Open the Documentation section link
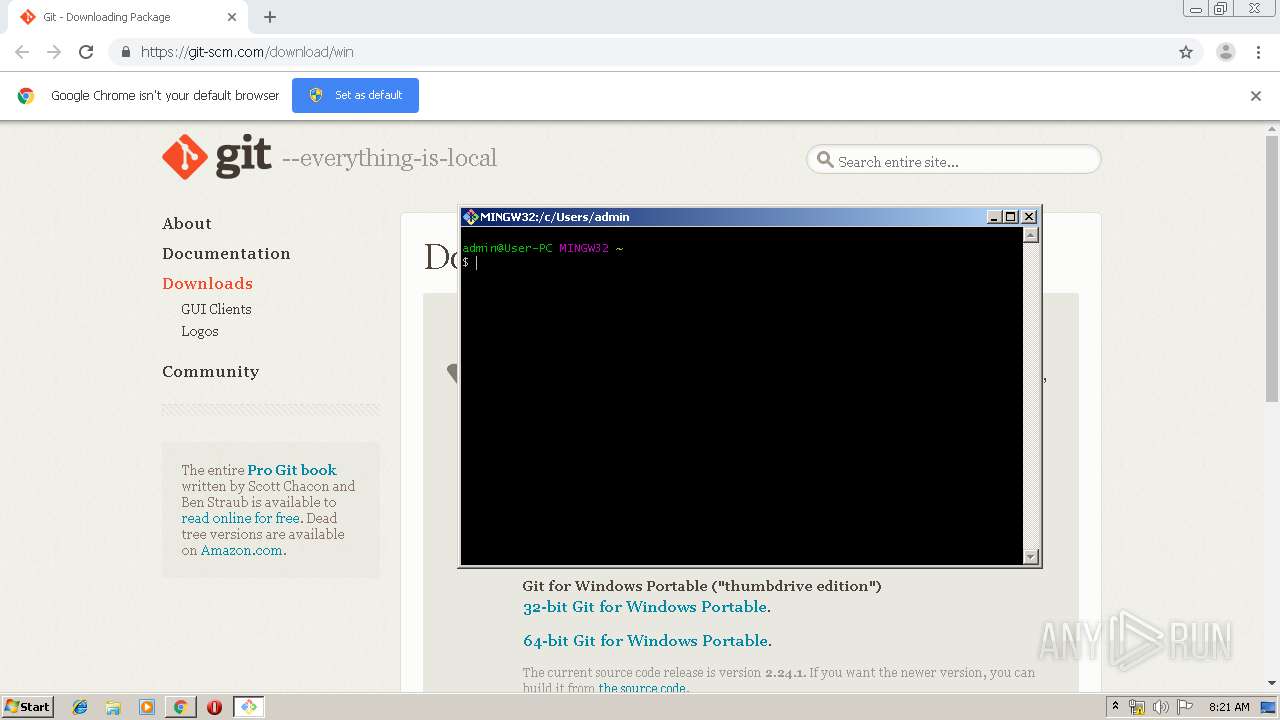Screen dimensions: 1280x720 [226, 254]
